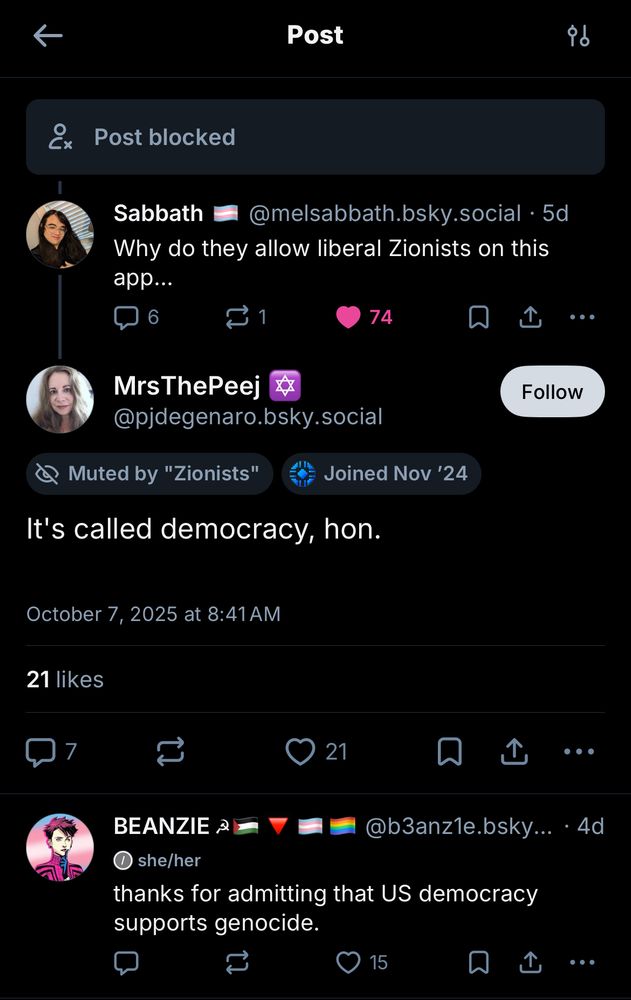Open the Post blocked notice
631x1000 pixels.
pos(315,137)
